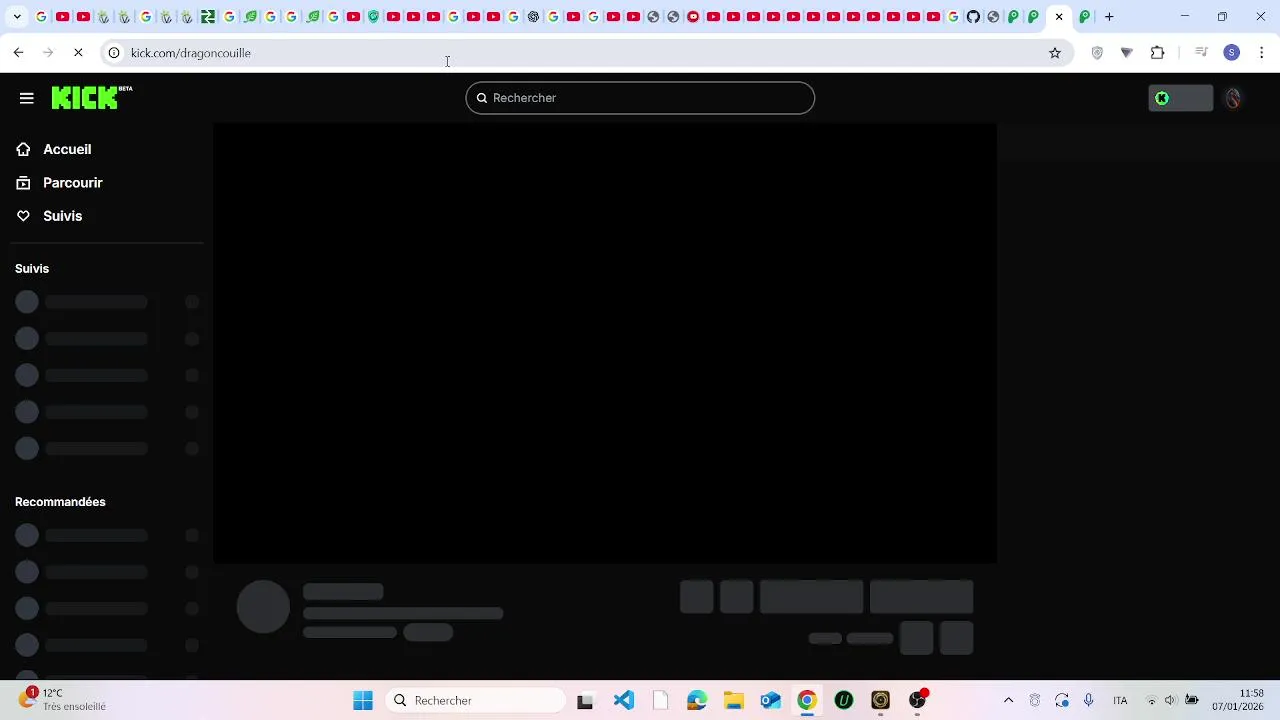This screenshot has height=720, width=1280.
Task: Open a new tab with plus
Action: coord(1109,16)
